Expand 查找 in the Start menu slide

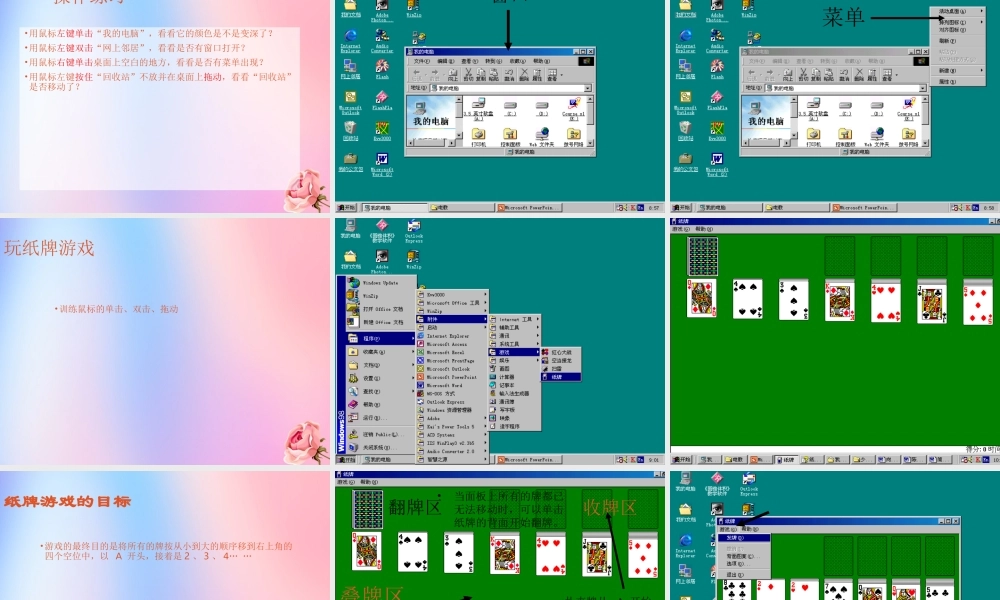coord(381,391)
